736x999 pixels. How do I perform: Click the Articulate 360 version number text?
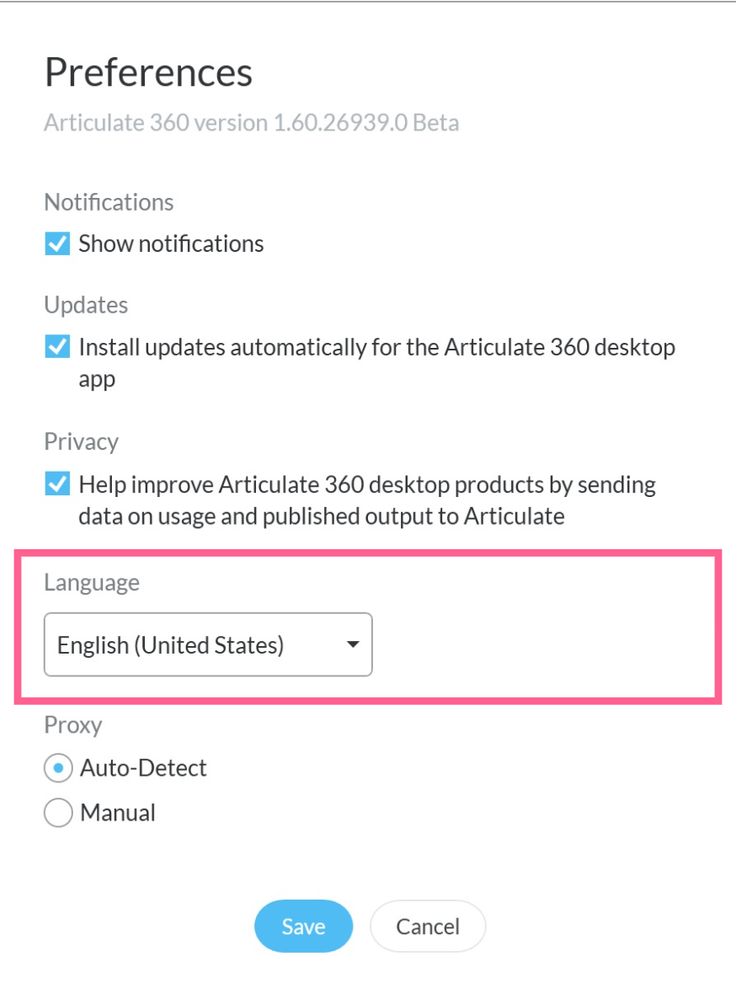click(251, 124)
